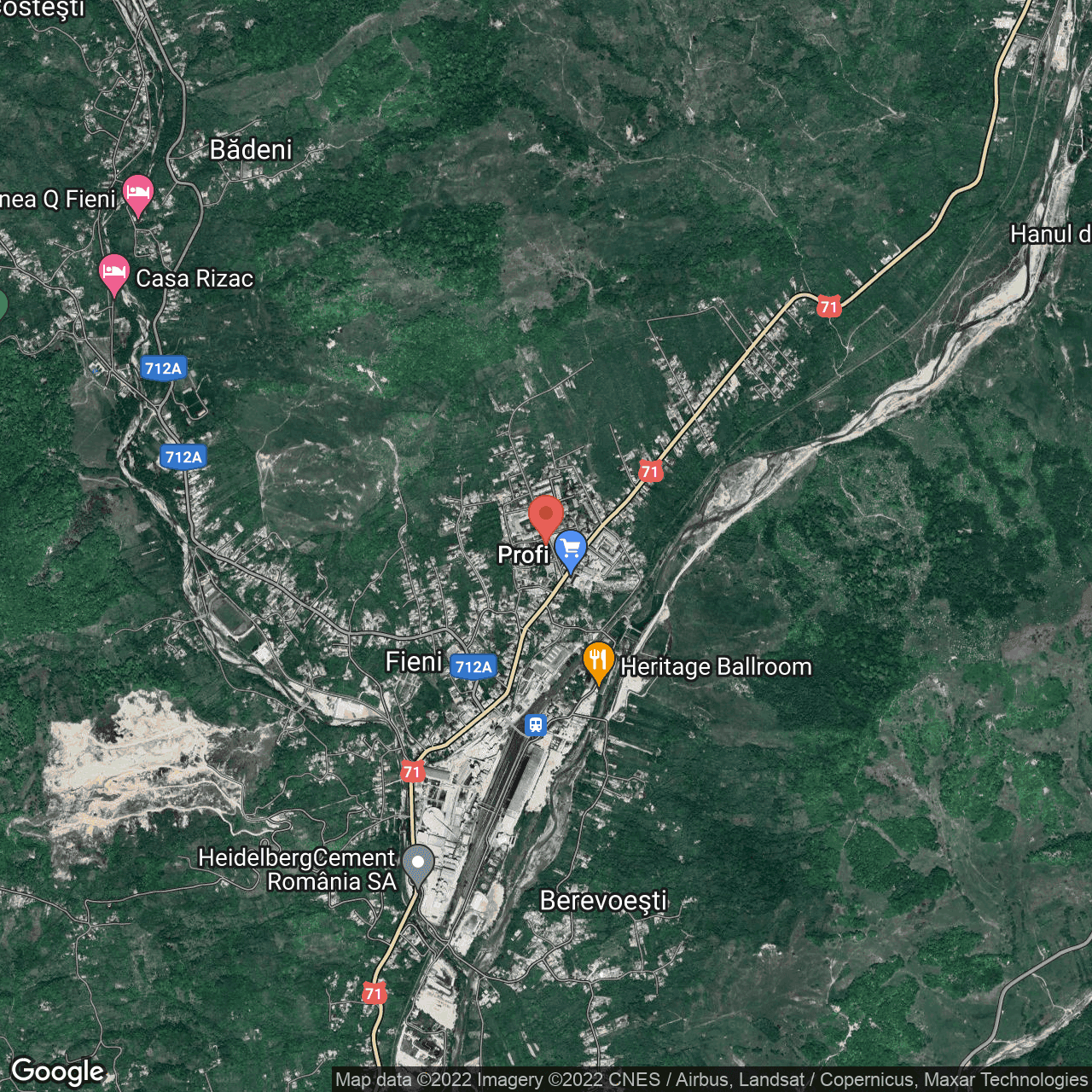1092x1092 pixels.
Task: Click the Heritage Ballroom text label
Action: [x=716, y=666]
